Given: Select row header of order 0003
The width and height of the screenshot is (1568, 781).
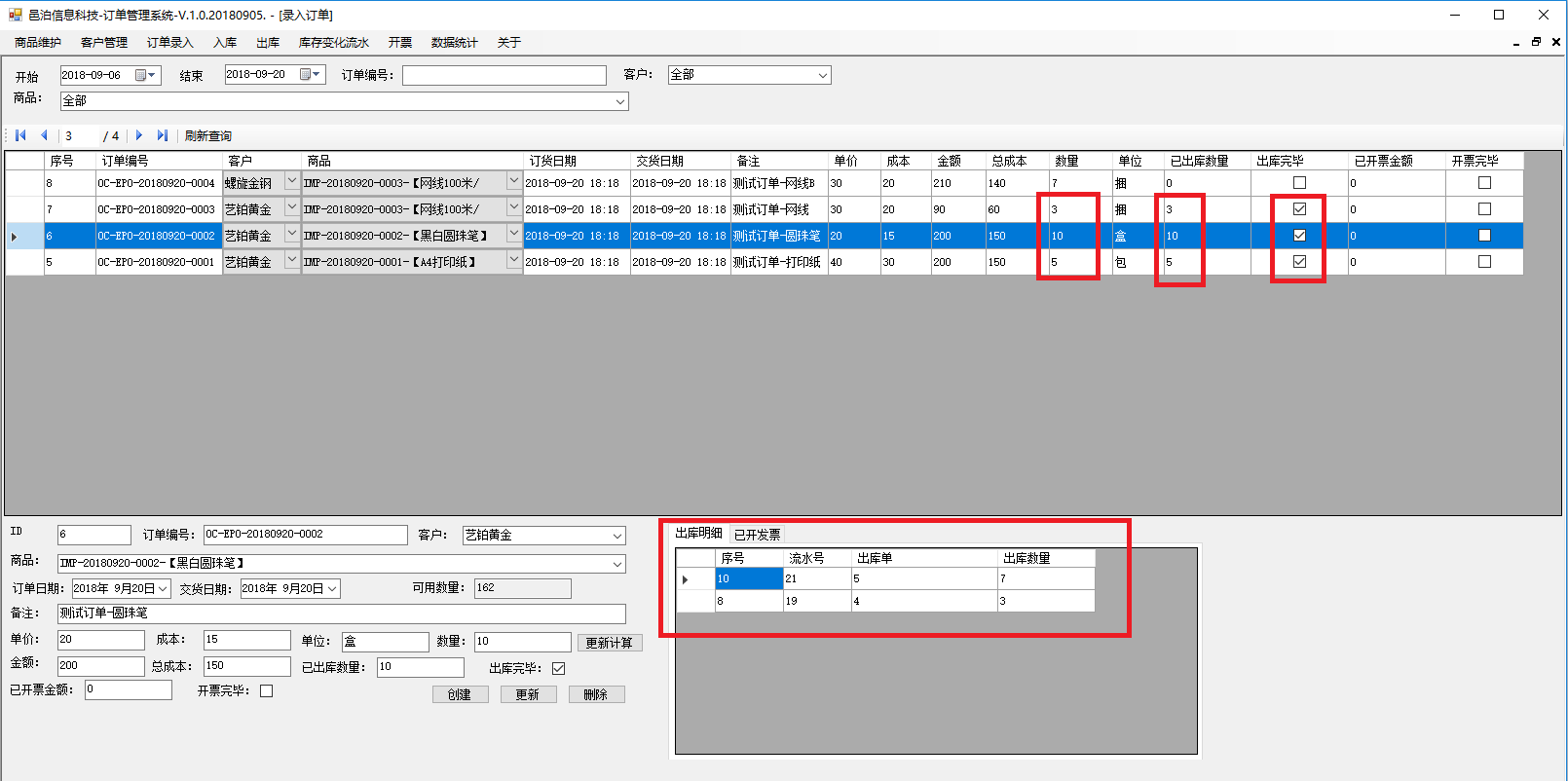Looking at the screenshot, I should 24,209.
